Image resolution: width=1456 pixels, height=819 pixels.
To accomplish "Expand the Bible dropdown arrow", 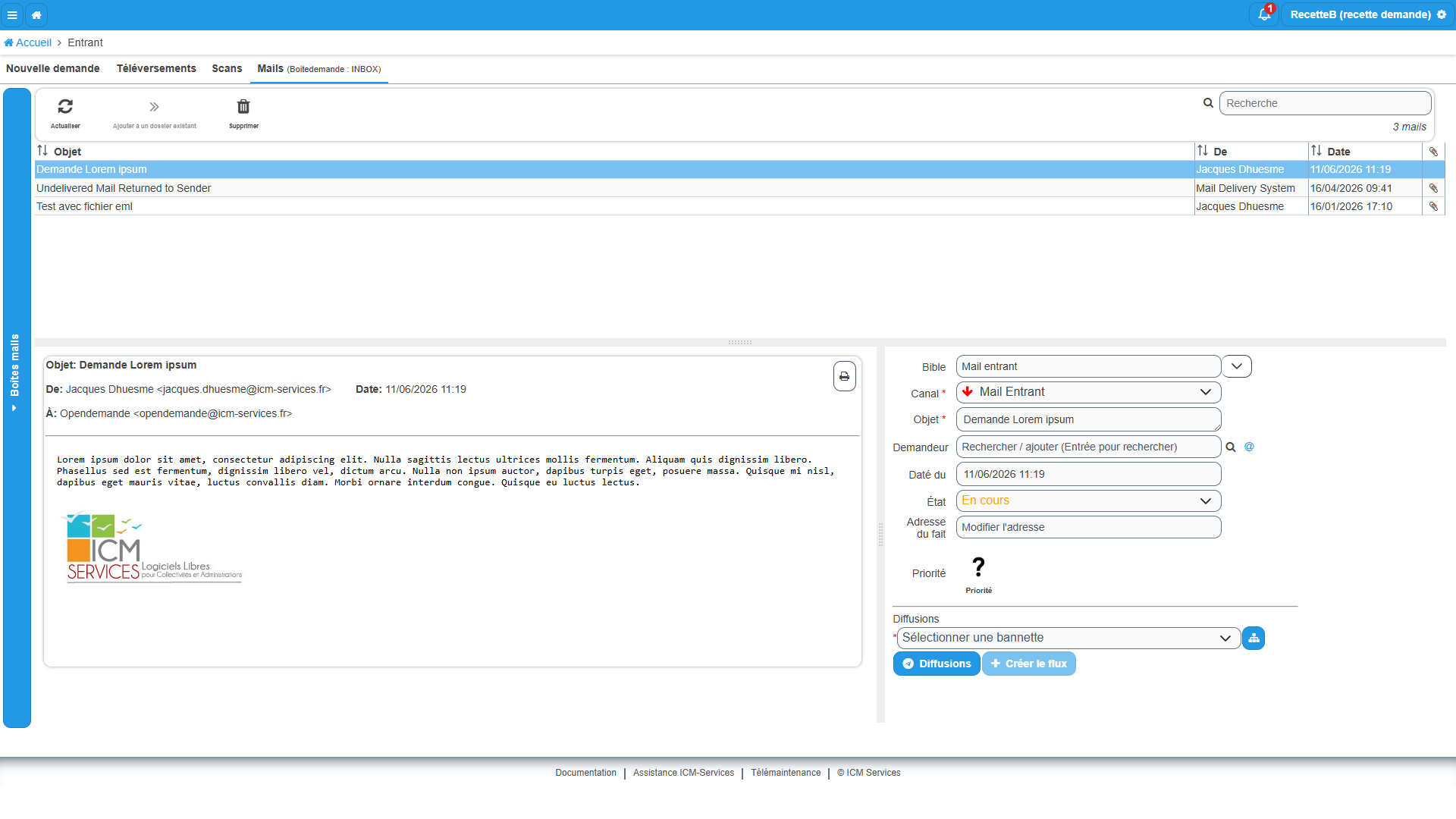I will (x=1237, y=366).
